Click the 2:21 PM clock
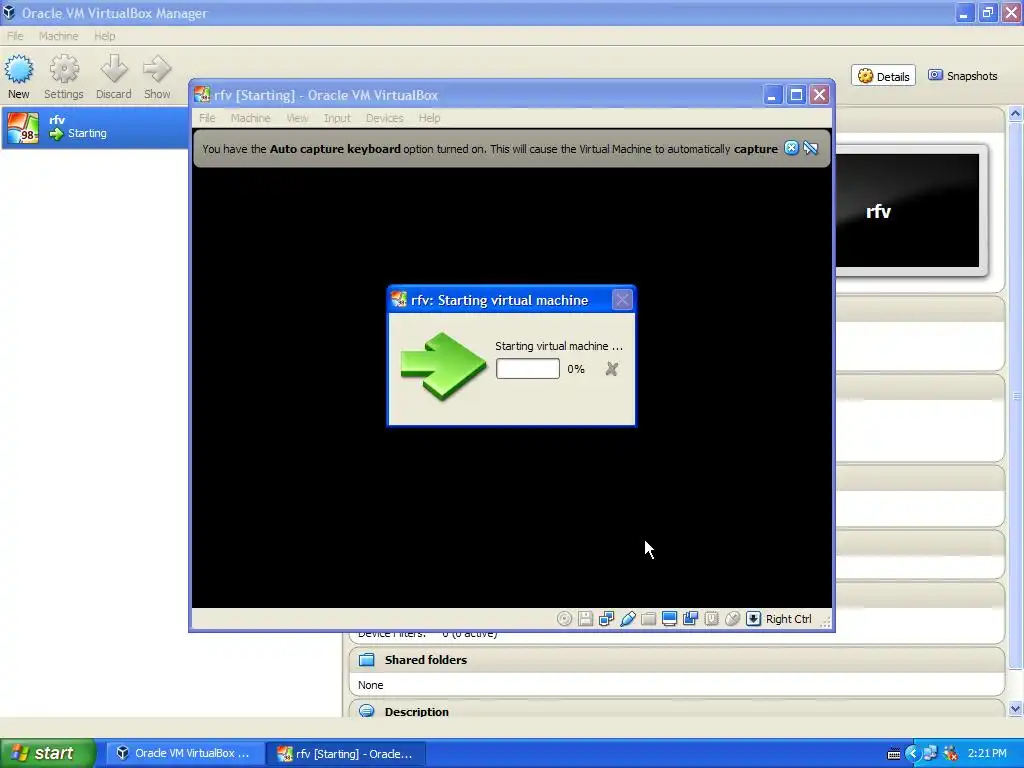The image size is (1024, 768). 987,754
